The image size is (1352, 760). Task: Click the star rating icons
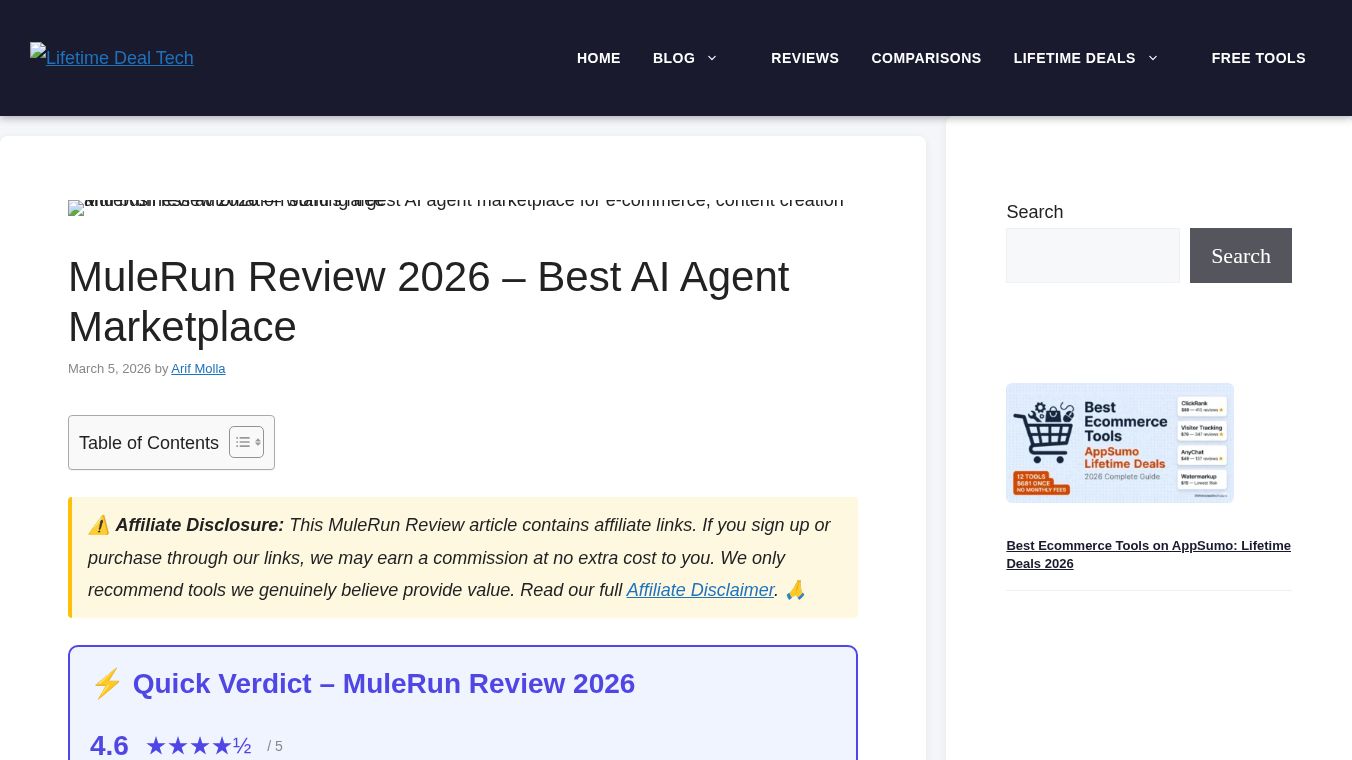click(199, 746)
